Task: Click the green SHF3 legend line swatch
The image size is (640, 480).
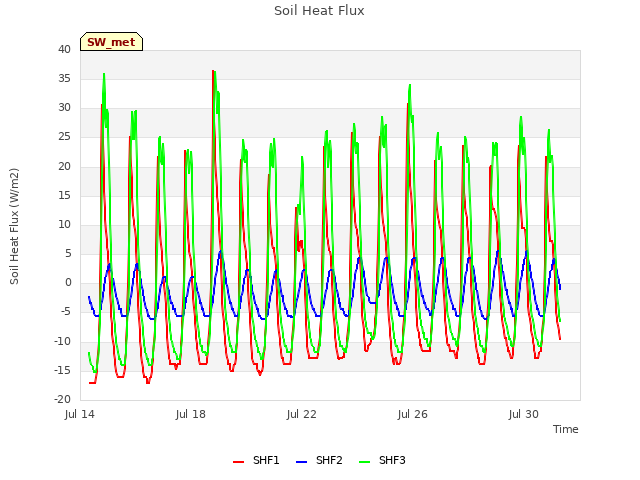Action: 364,462
